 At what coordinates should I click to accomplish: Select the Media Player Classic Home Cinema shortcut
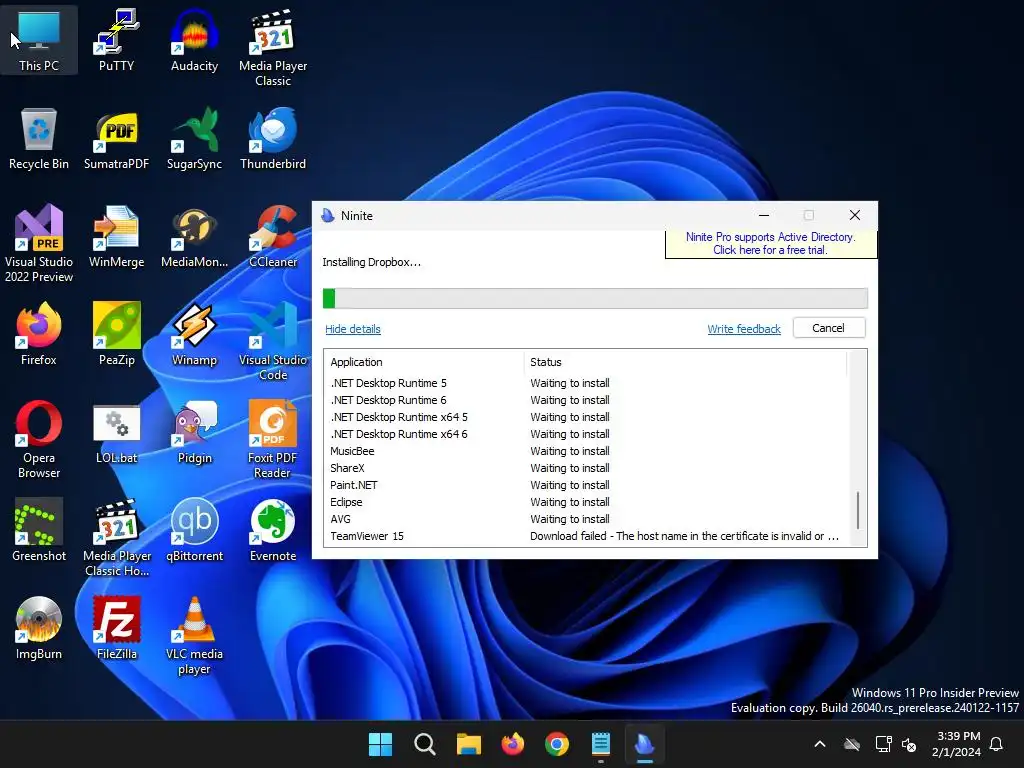click(116, 537)
